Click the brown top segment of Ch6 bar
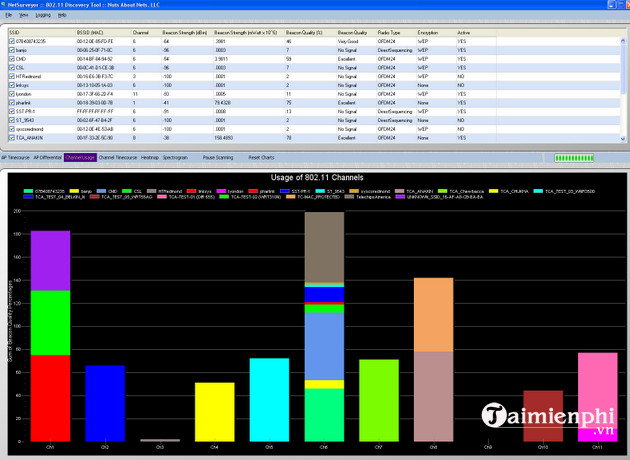The height and width of the screenshot is (460, 630). click(x=324, y=247)
